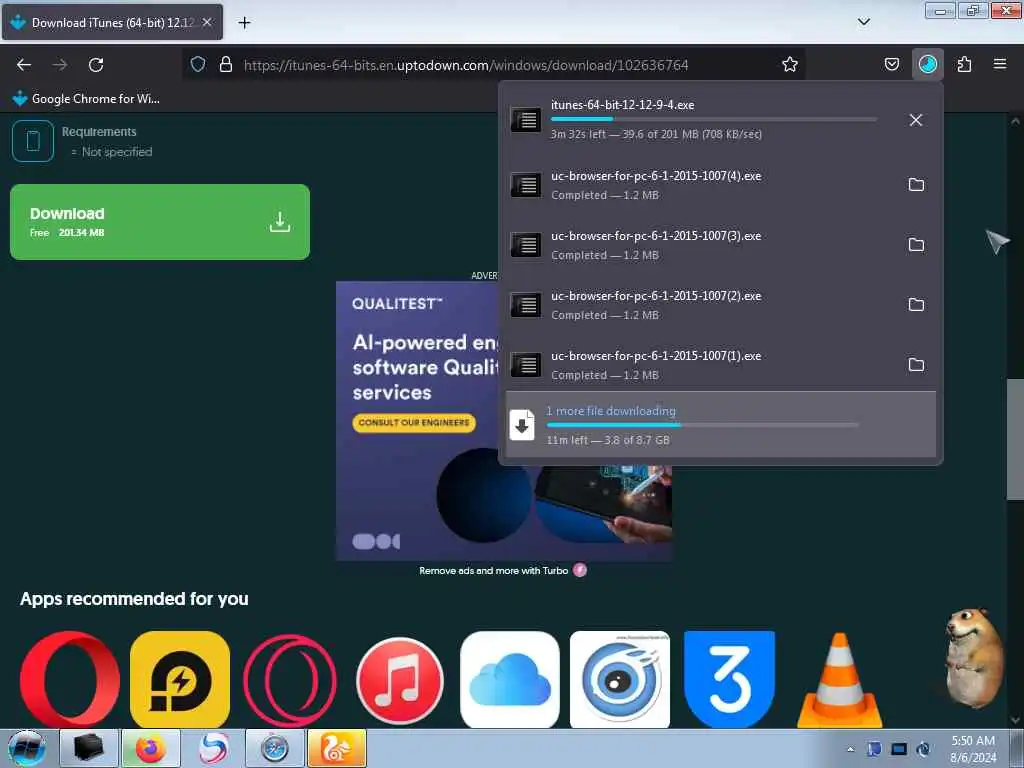Click the itunes-64-bit-12-12-9-4.exe file icon

[526, 120]
